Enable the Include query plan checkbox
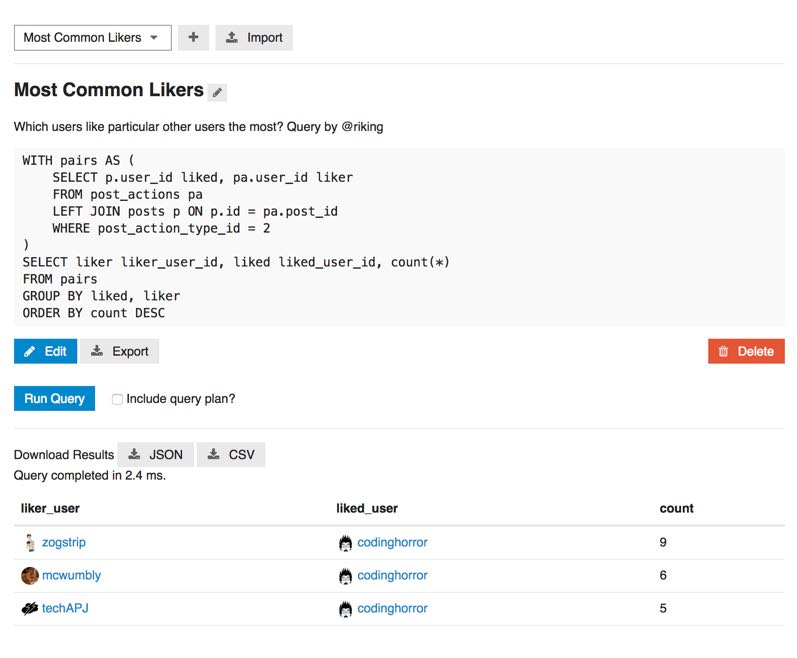 click(118, 399)
